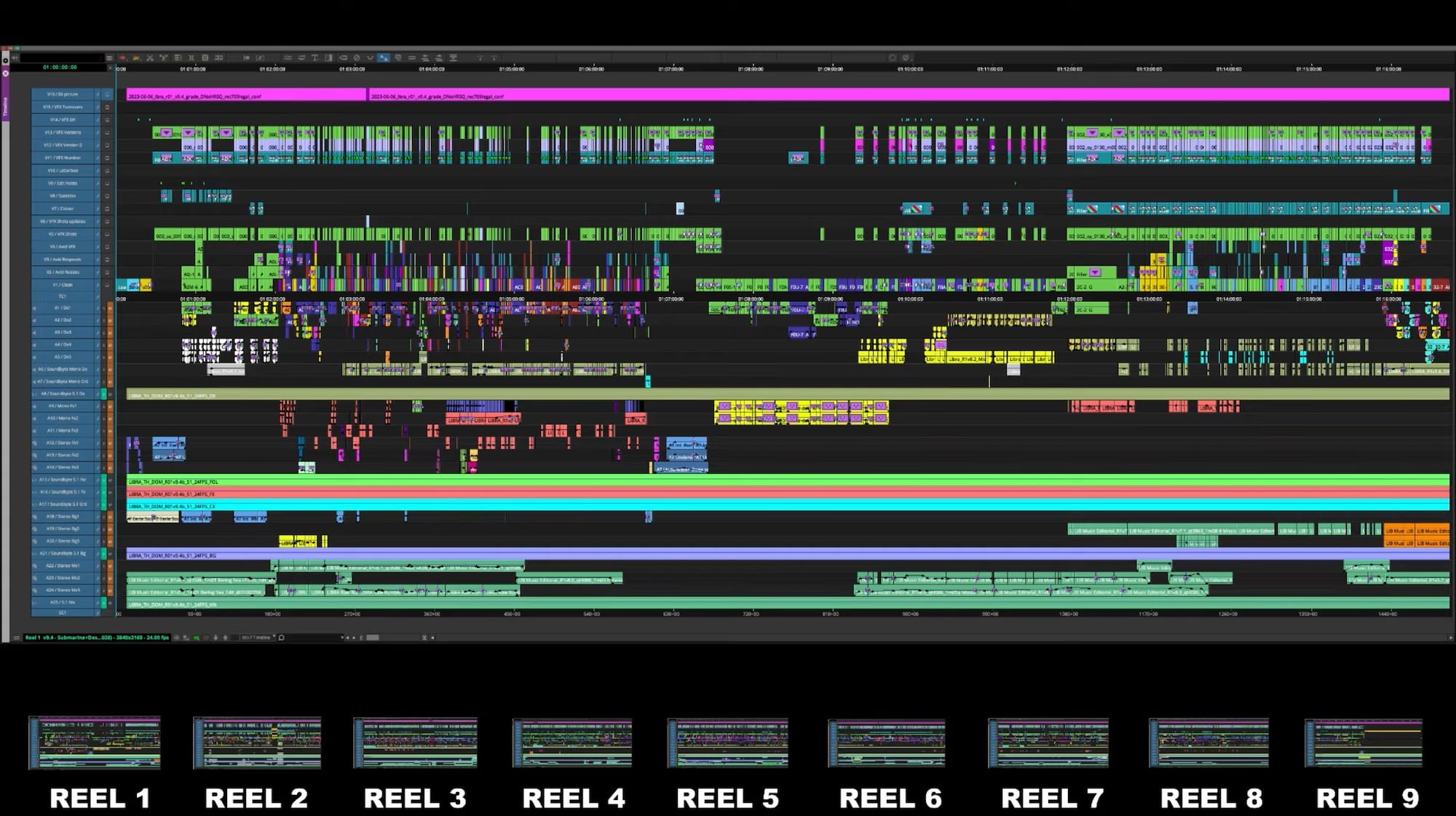This screenshot has height=816, width=1456.
Task: Open the timeline toolbar hamburger menu
Action: [x=109, y=58]
